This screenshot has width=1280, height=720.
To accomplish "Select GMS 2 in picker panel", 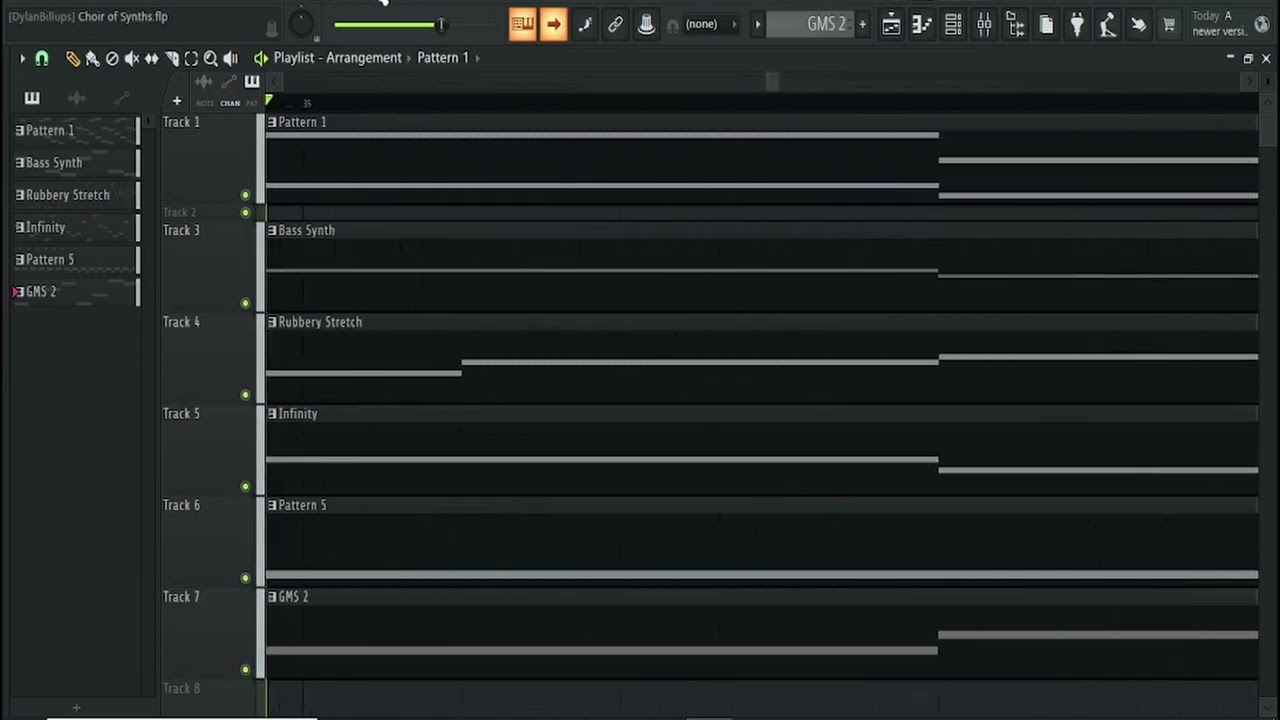I will (75, 292).
